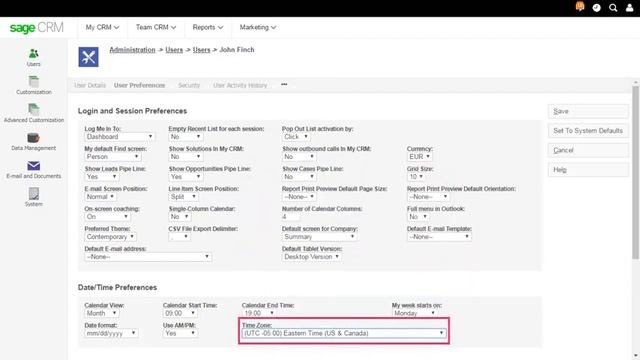This screenshot has width=640, height=360.
Task: Open Show outbound calls dropdown
Action: pos(299,157)
